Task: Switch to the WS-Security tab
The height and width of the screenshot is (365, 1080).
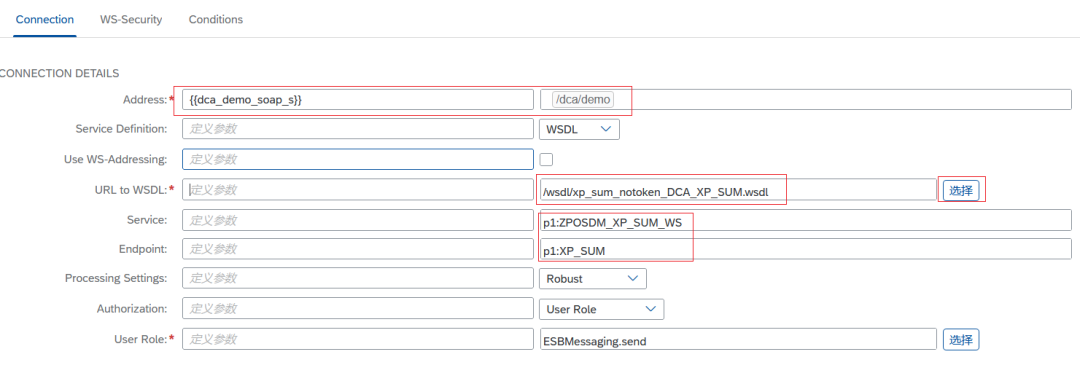Action: coord(131,19)
